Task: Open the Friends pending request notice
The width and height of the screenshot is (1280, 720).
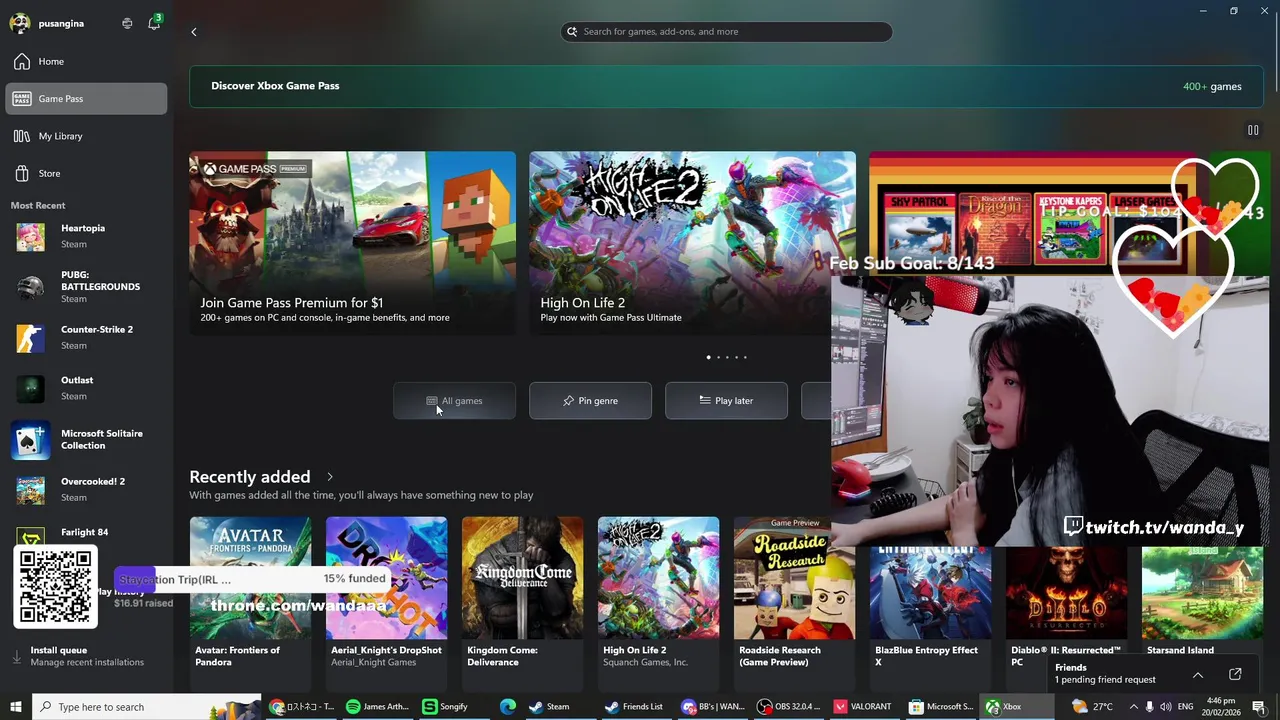Action: pyautogui.click(x=1105, y=680)
